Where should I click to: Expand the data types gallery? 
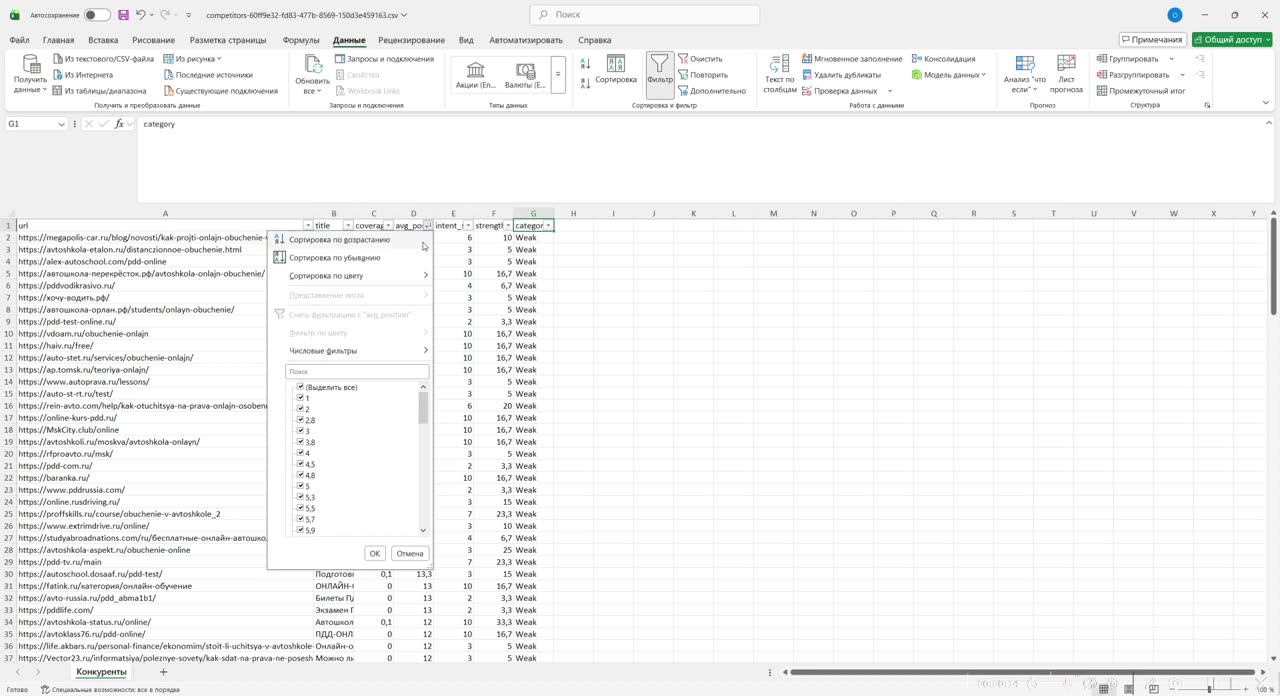coord(558,74)
